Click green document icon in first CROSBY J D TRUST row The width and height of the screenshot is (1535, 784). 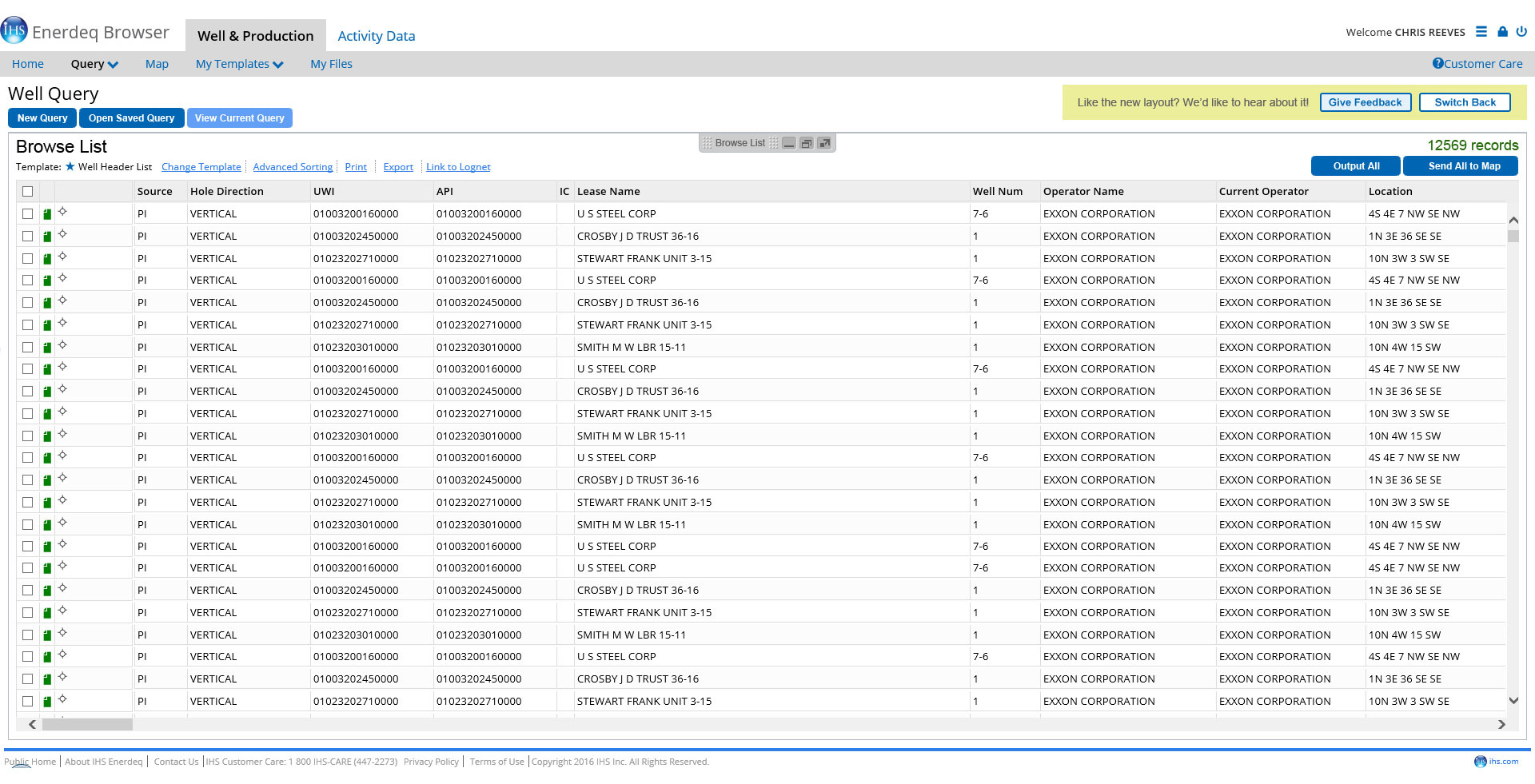click(47, 237)
